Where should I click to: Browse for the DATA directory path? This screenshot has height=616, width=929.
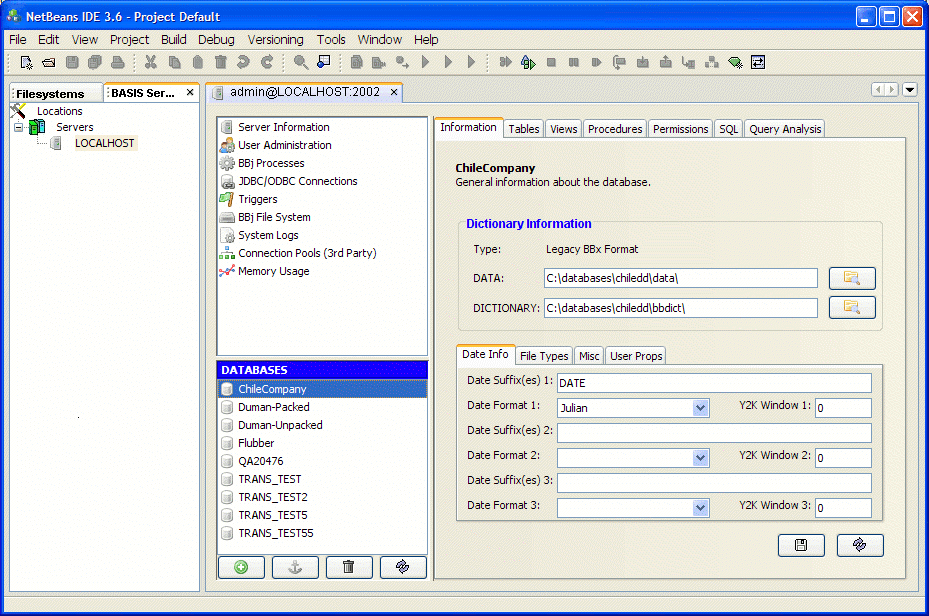852,278
